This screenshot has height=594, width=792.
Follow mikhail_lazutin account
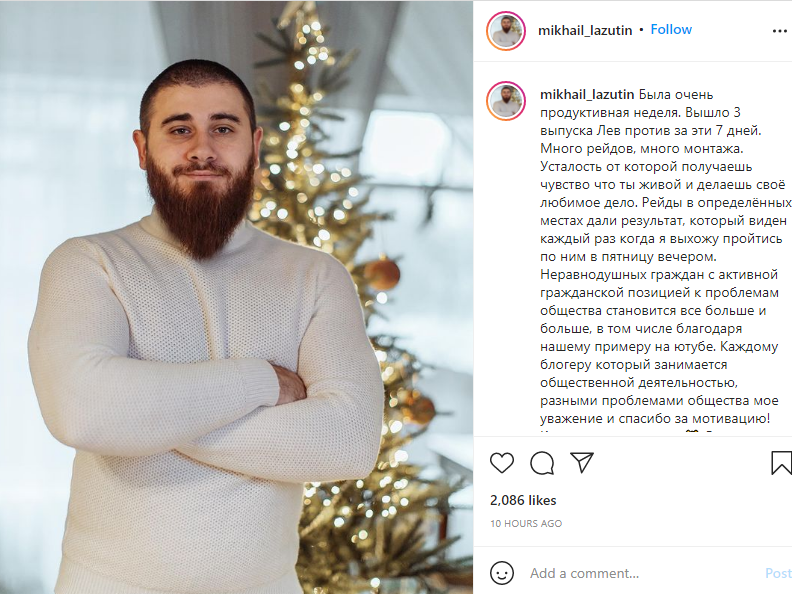coord(671,30)
